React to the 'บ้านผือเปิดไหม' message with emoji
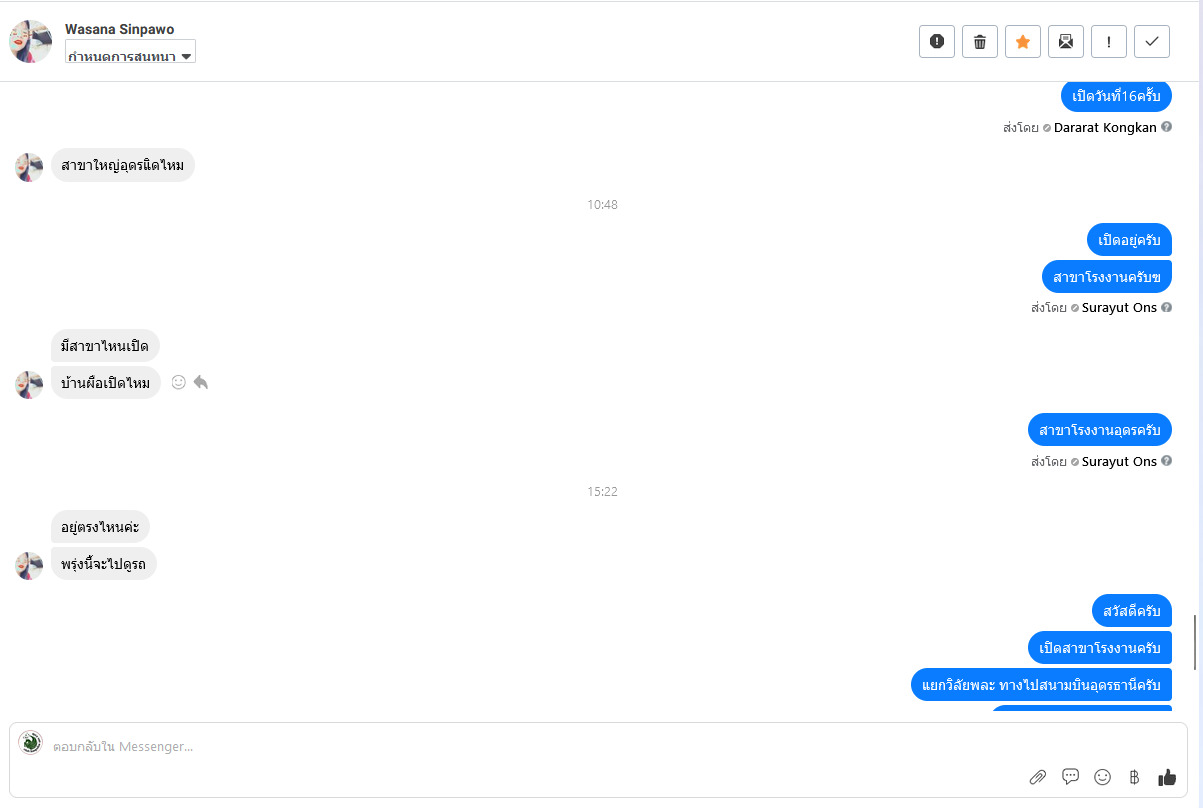 (x=179, y=382)
